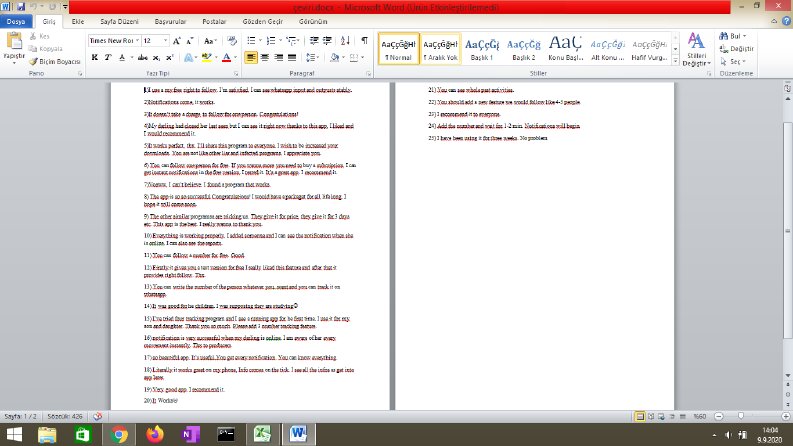Apply the Başlık 1 style
Screen dimensions: 793x446
[x=482, y=49]
